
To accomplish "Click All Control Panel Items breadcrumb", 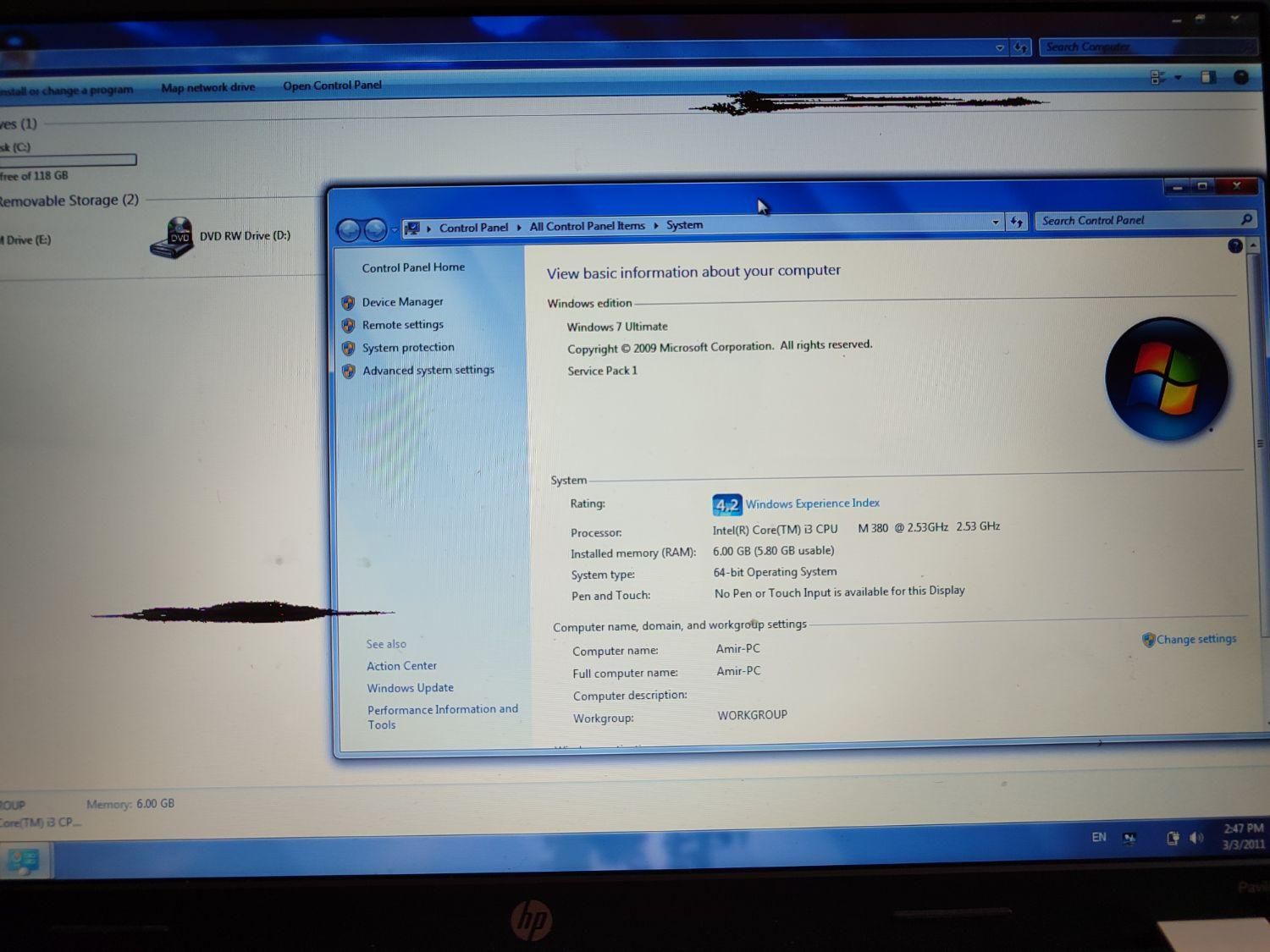I will click(x=587, y=226).
